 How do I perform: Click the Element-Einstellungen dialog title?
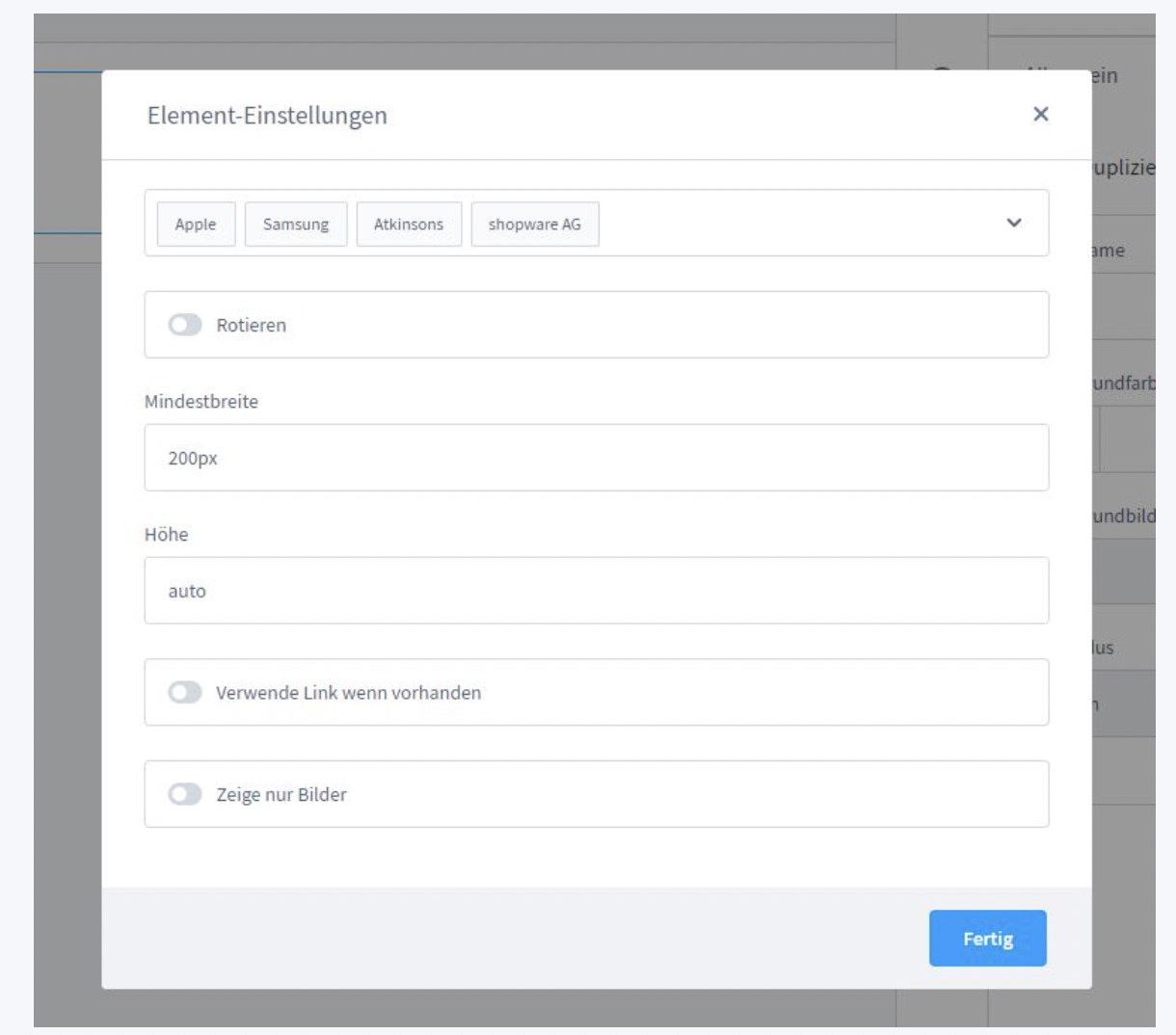[x=267, y=116]
